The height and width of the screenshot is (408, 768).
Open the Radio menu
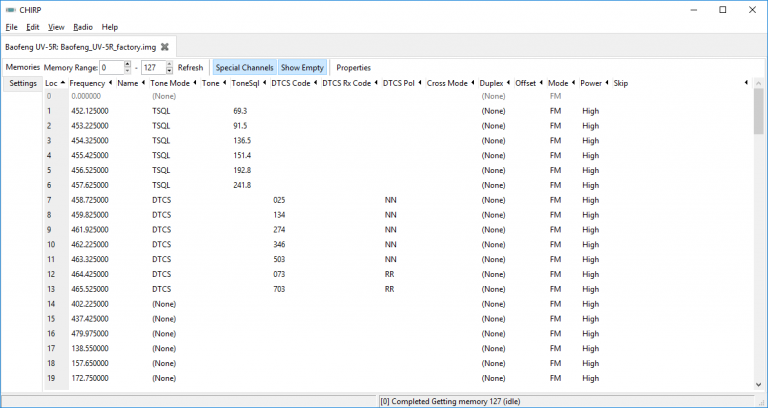[x=83, y=27]
